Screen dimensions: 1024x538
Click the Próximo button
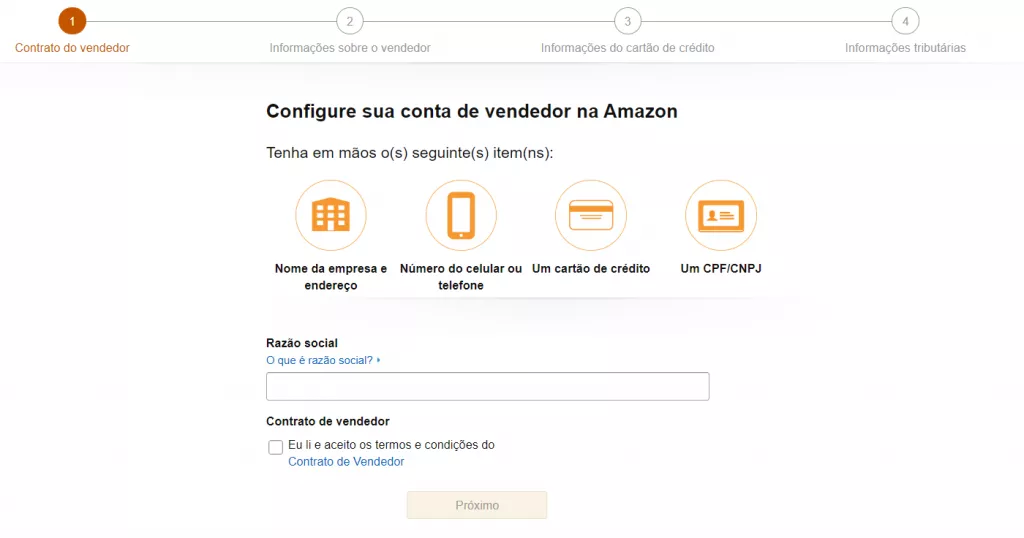[x=477, y=505]
